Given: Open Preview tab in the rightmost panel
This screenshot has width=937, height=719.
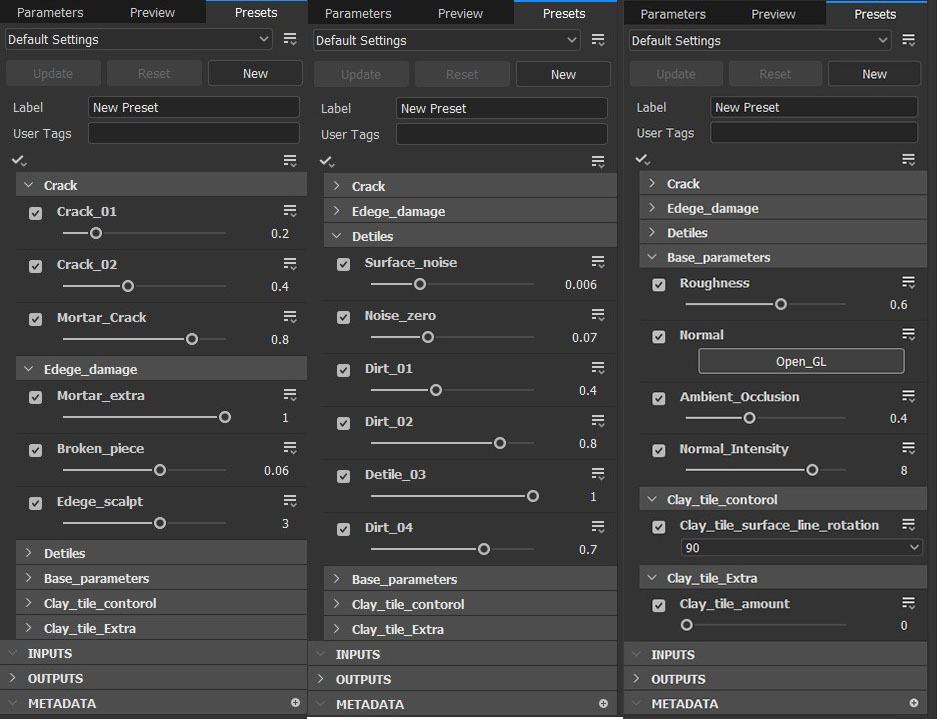Looking at the screenshot, I should click(x=773, y=14).
